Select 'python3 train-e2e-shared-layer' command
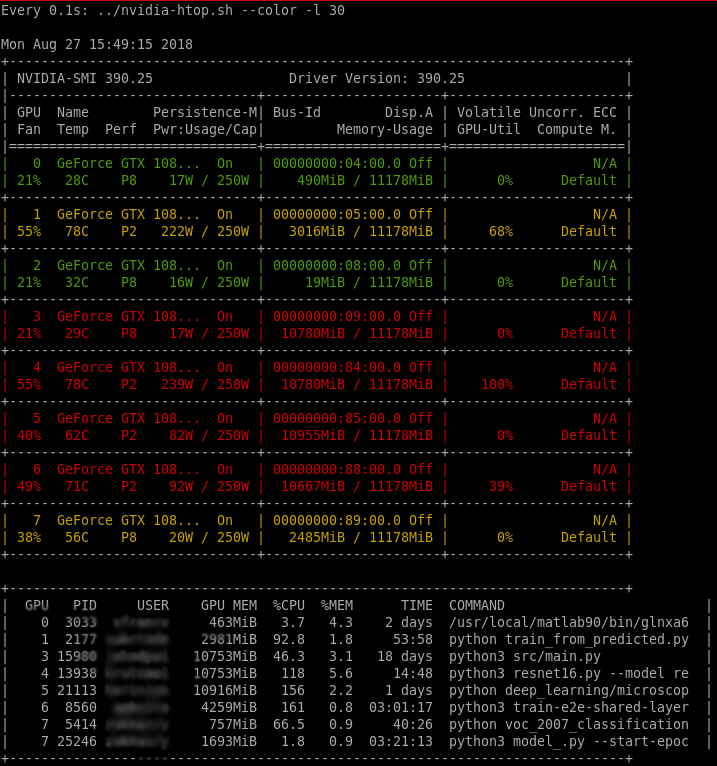The width and height of the screenshot is (717, 766). [569, 708]
